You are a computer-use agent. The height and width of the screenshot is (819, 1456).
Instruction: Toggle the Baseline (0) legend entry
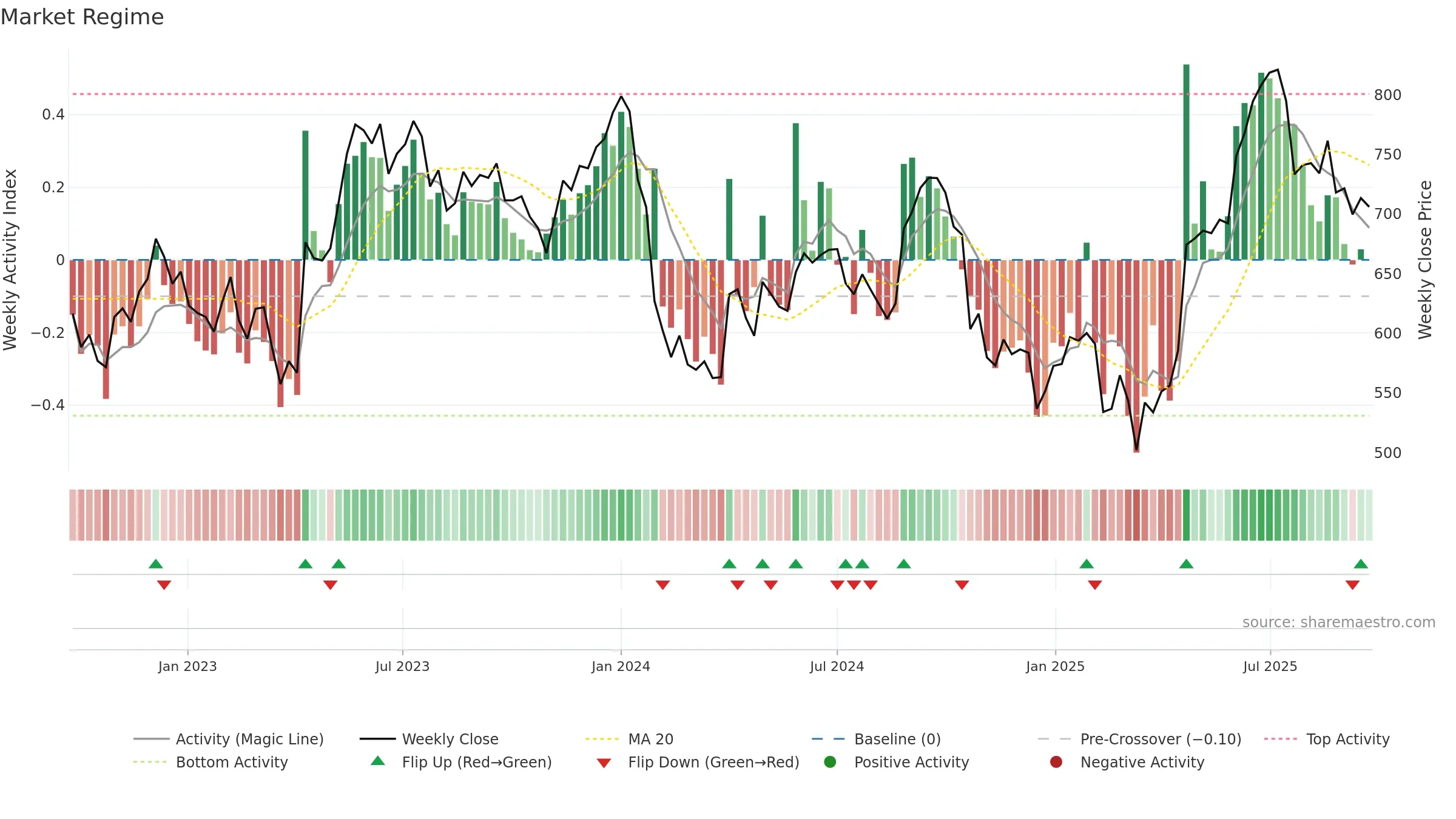coord(876,739)
